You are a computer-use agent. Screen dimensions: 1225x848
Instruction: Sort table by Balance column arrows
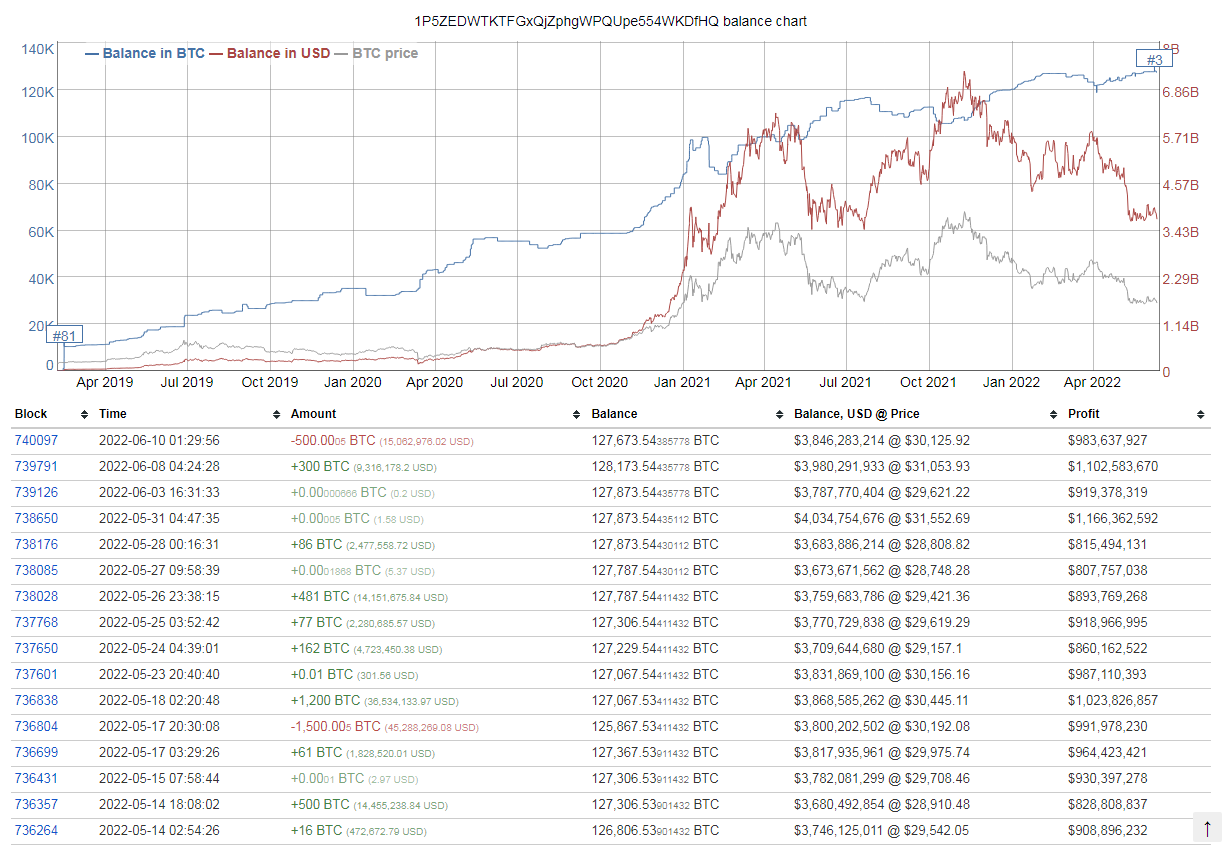[x=780, y=414]
